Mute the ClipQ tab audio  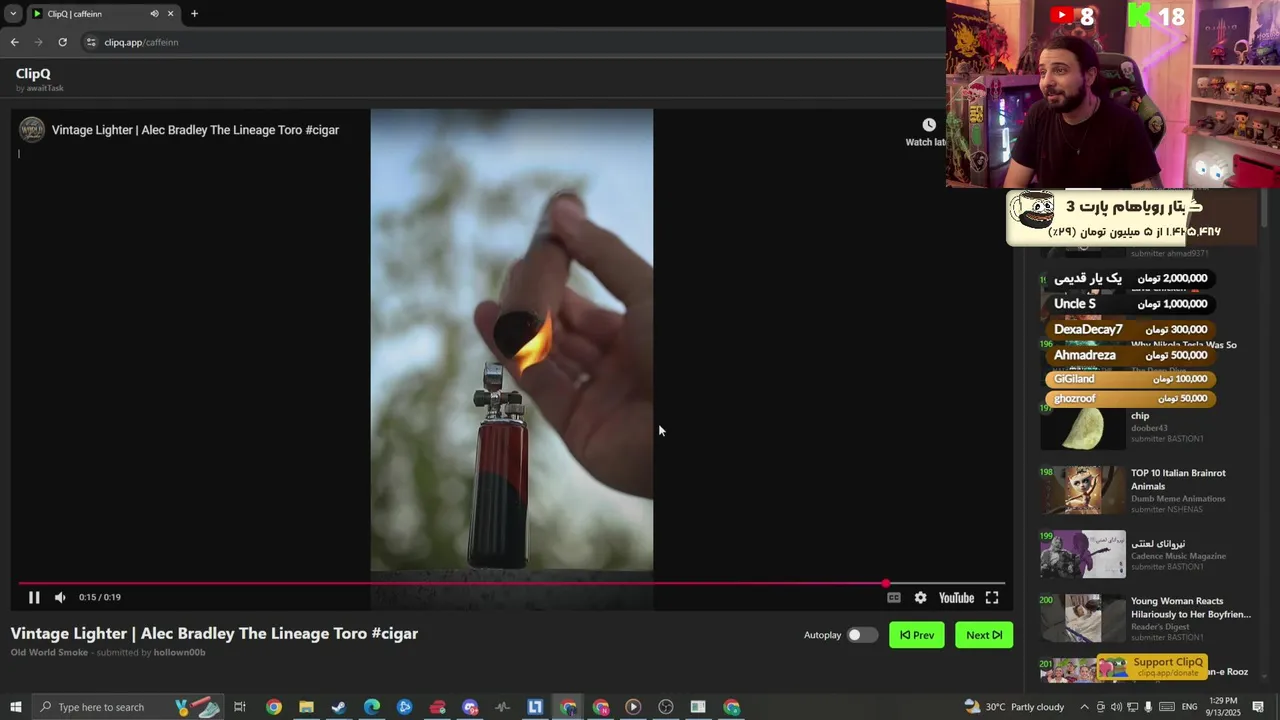point(154,14)
